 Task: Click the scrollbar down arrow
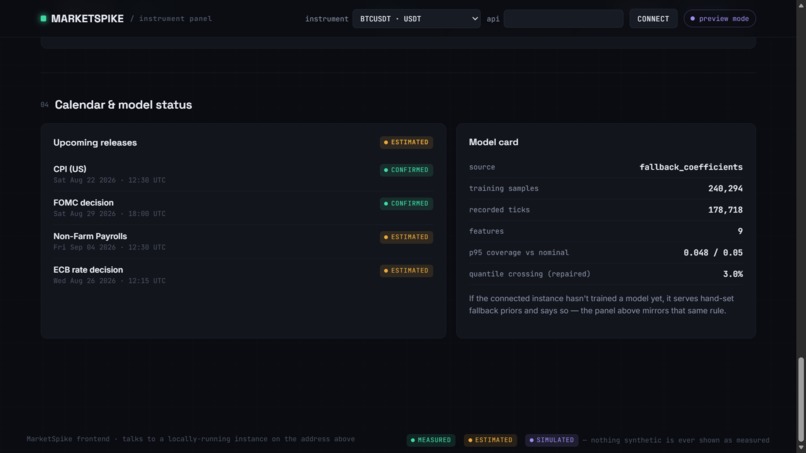click(801, 448)
